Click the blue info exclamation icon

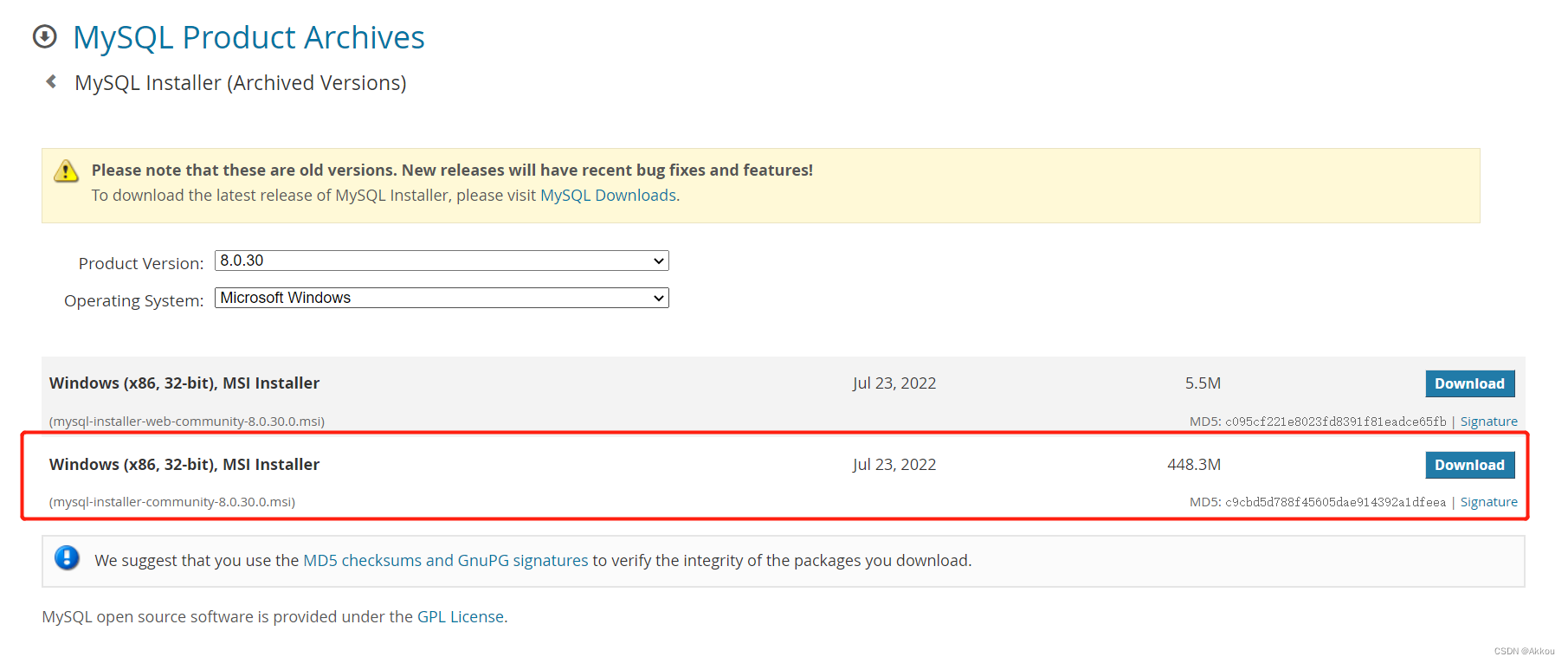67,558
